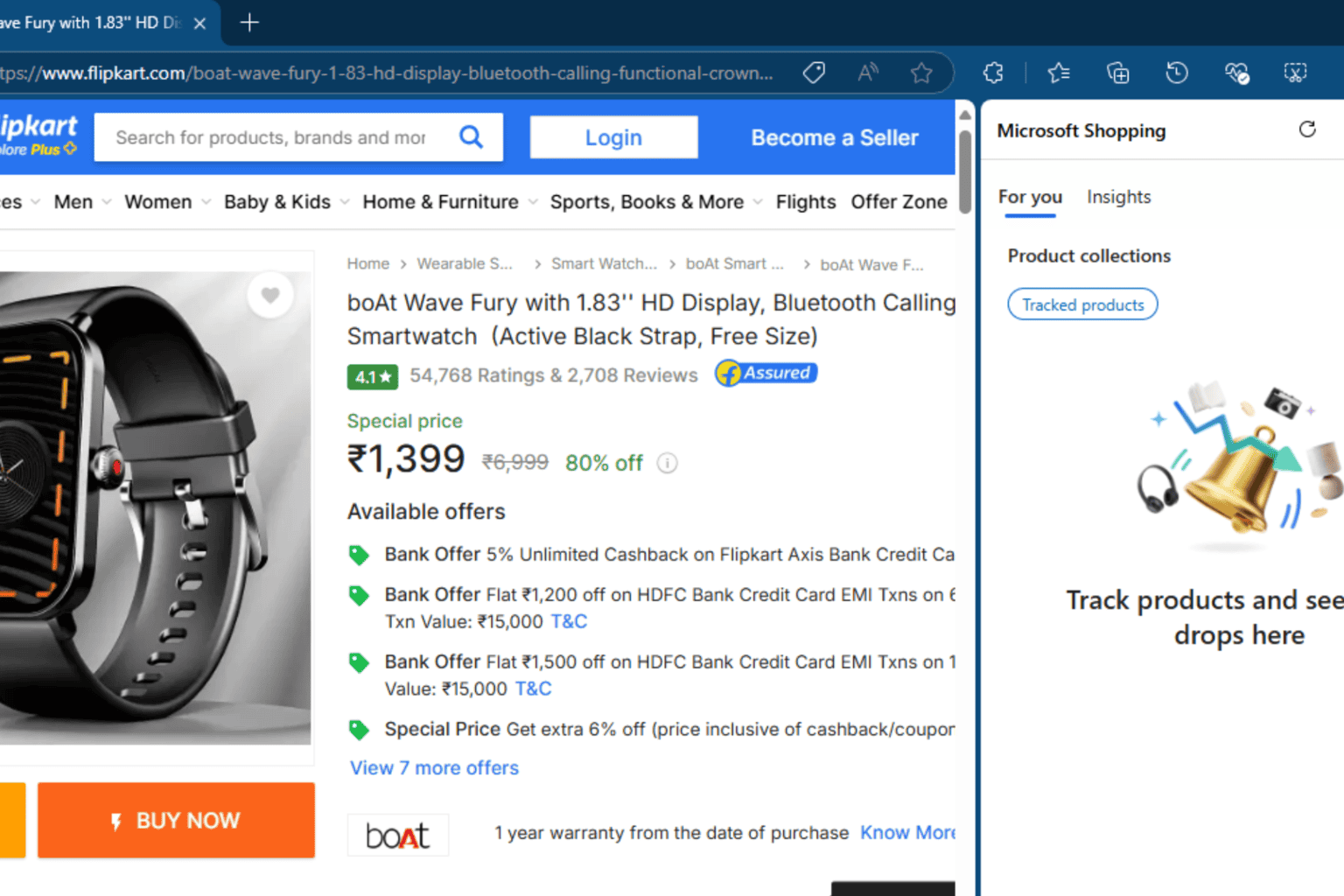Switch to the Insights tab

pos(1118,197)
